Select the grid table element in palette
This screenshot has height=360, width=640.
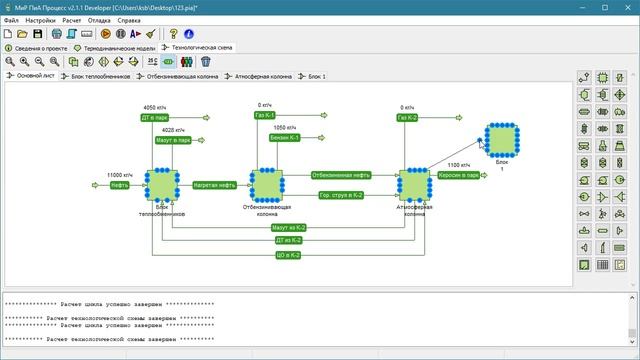coord(602,265)
